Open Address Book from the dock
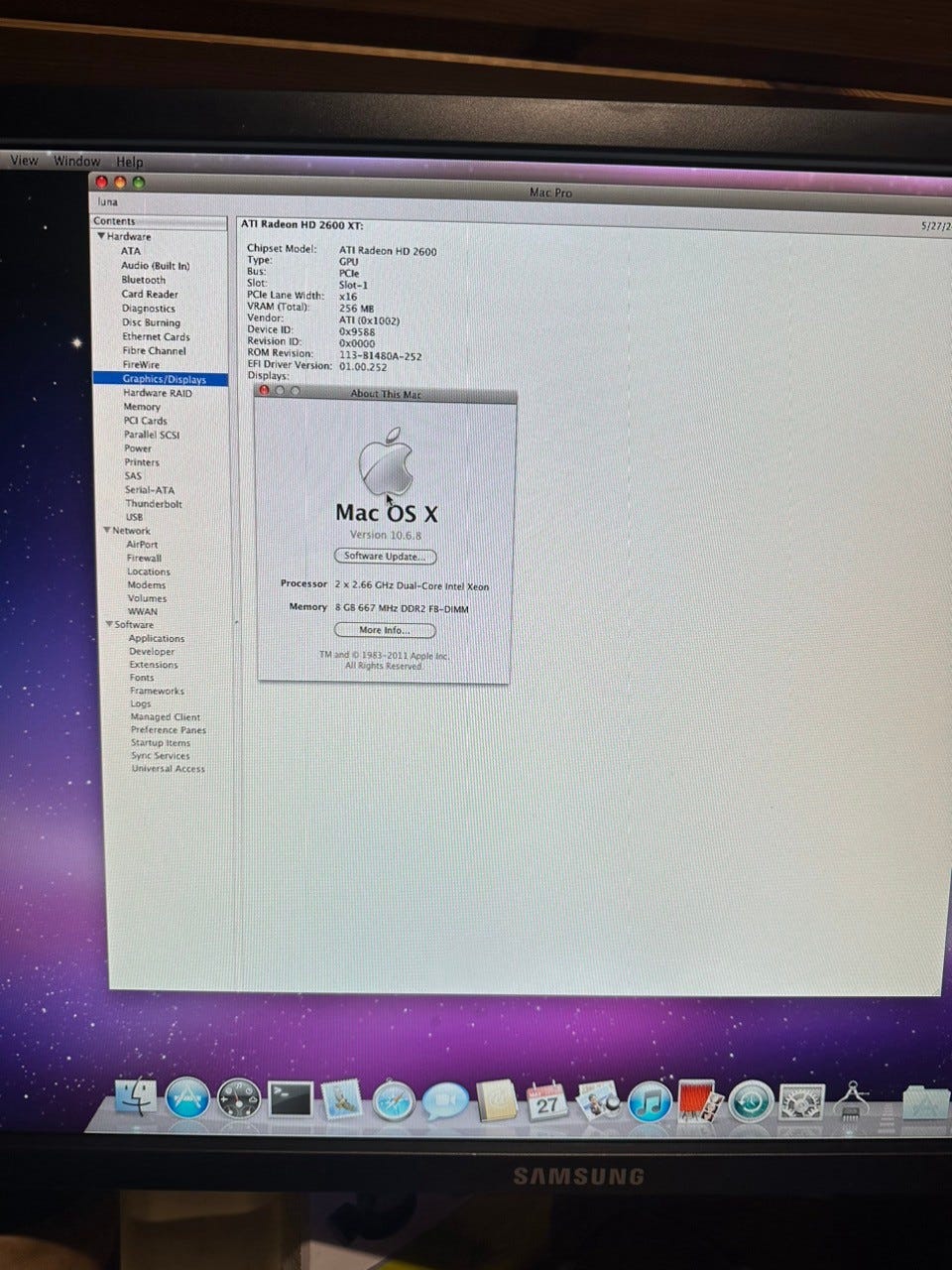 point(495,1101)
